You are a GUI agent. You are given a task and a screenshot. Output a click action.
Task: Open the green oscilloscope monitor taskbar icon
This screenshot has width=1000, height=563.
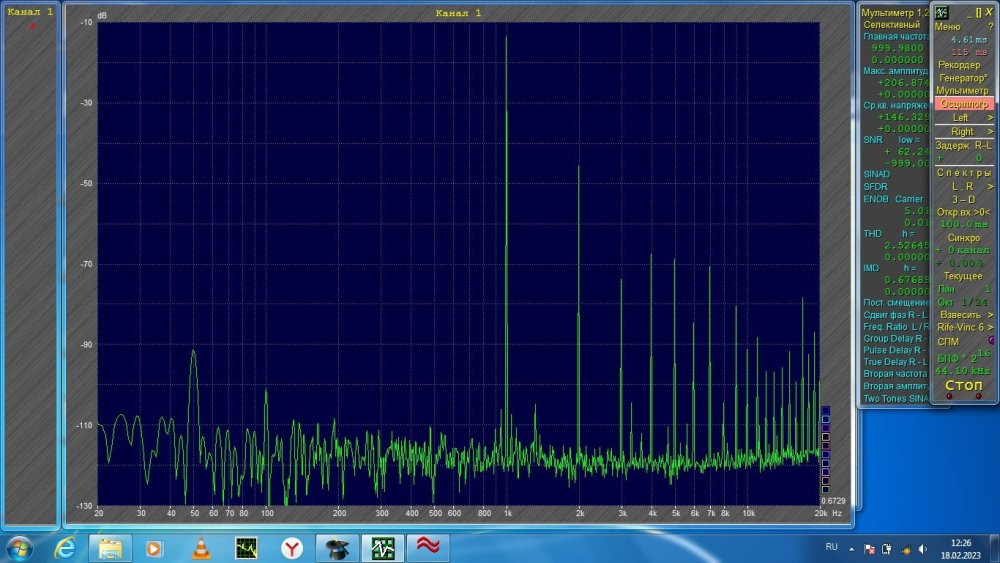click(x=246, y=548)
